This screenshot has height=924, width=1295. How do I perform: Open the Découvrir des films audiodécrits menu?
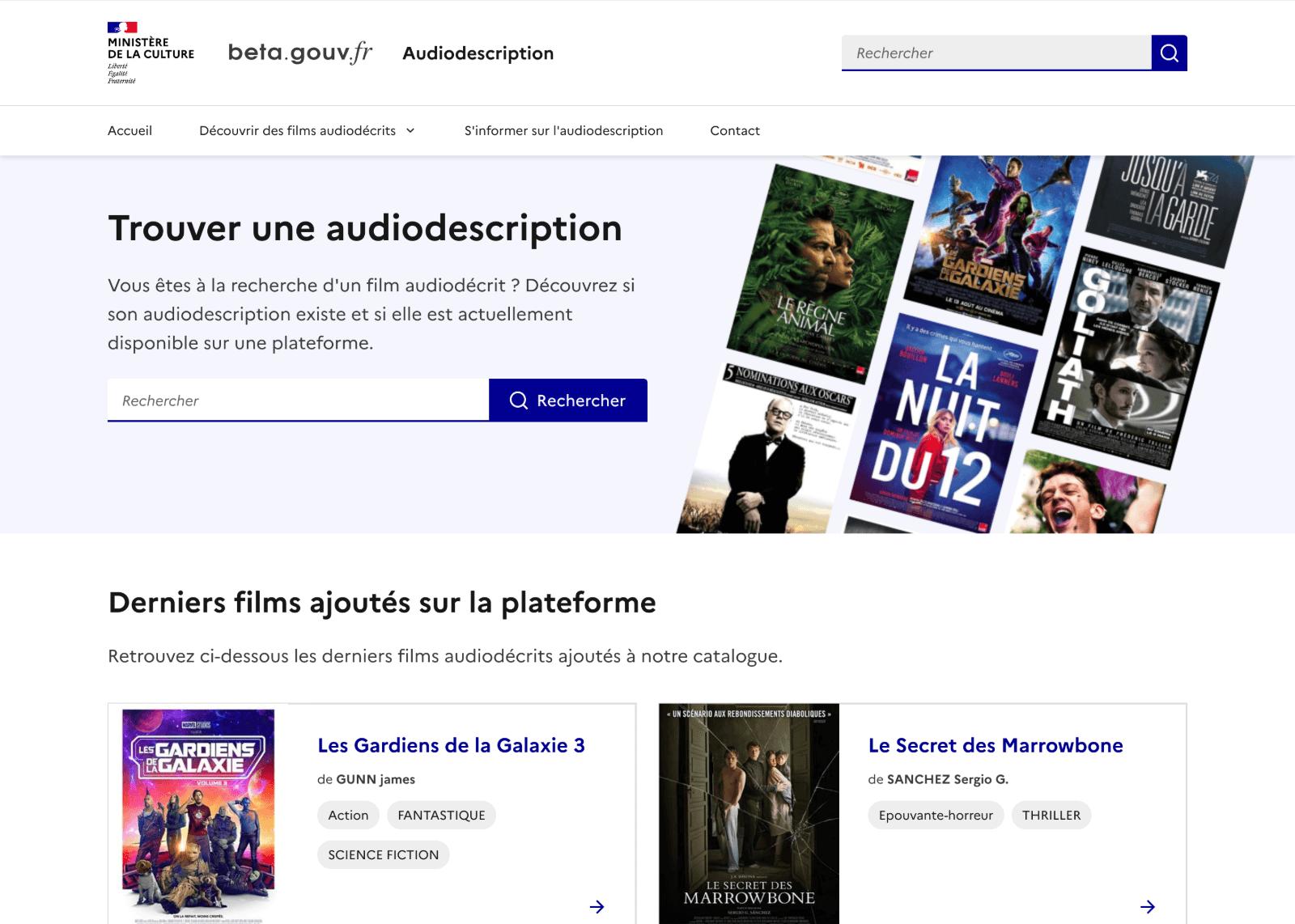coord(308,130)
